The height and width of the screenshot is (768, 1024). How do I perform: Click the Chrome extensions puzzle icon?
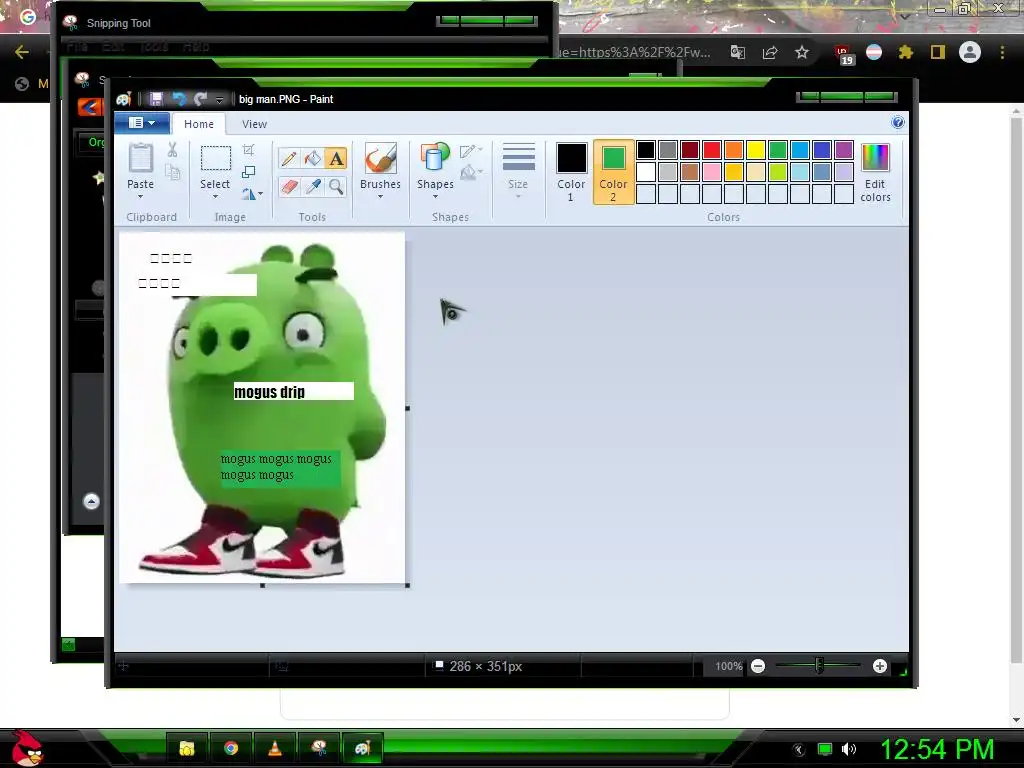click(x=905, y=52)
